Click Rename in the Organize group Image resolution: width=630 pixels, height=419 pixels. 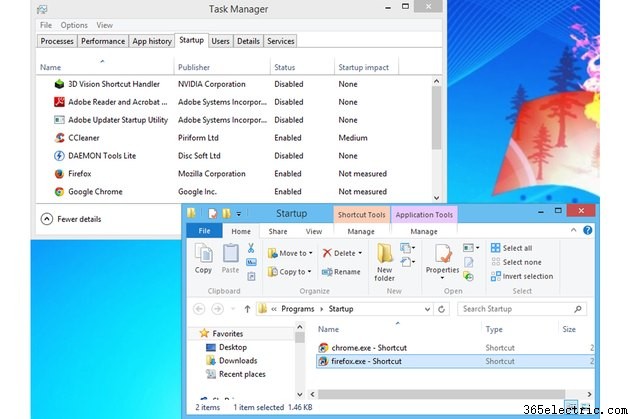tap(341, 272)
